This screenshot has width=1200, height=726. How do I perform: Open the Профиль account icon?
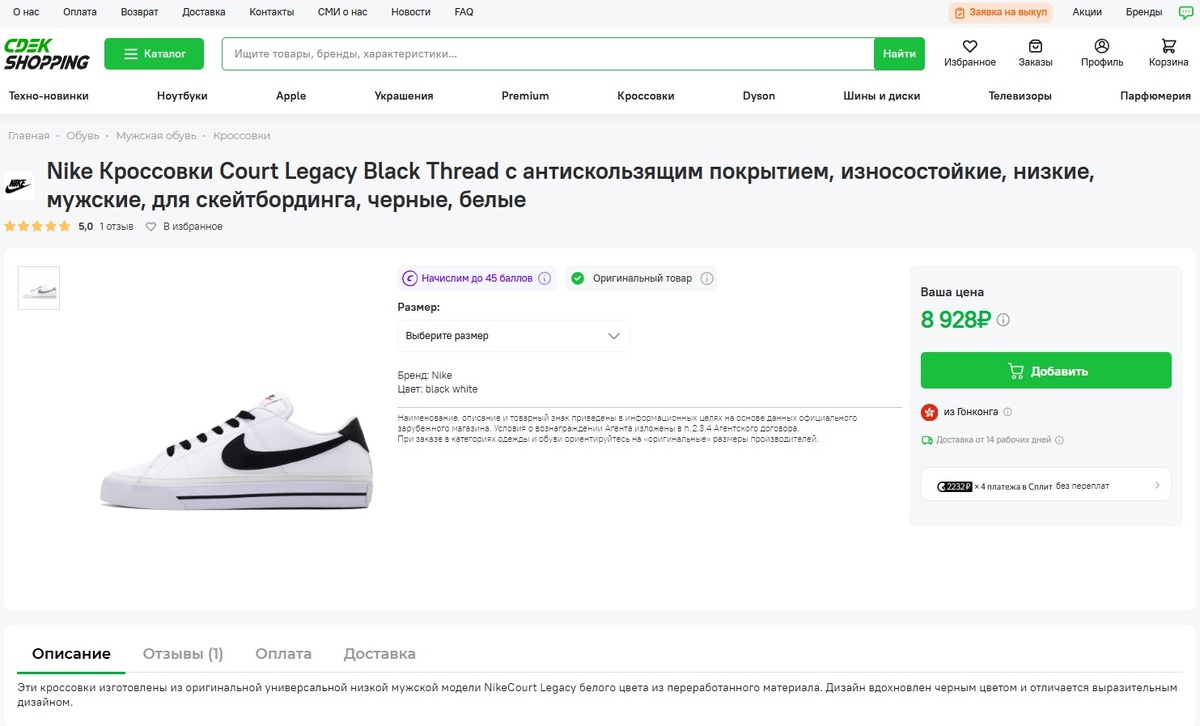click(1101, 54)
